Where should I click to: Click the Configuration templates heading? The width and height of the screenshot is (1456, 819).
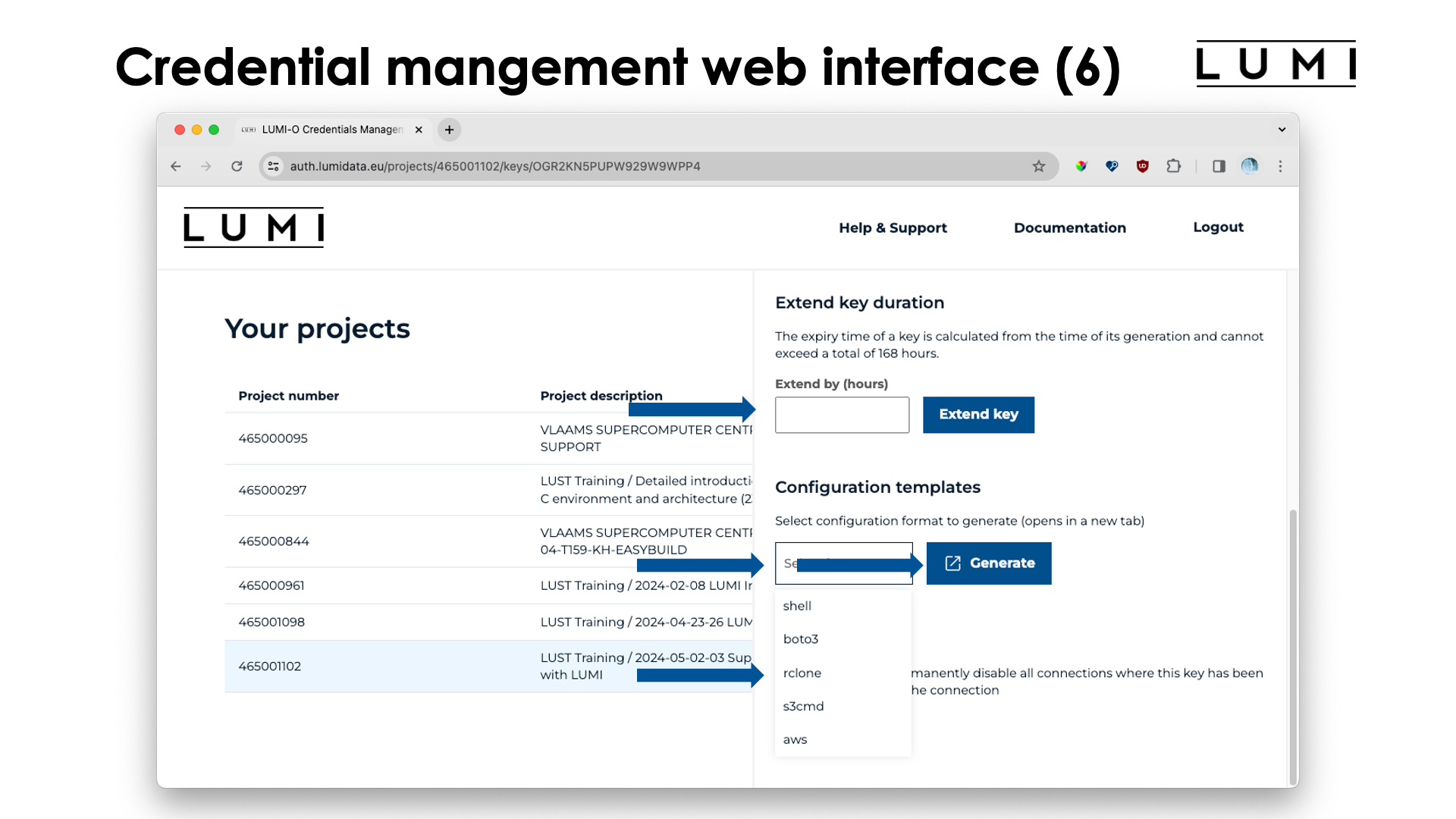pos(877,487)
